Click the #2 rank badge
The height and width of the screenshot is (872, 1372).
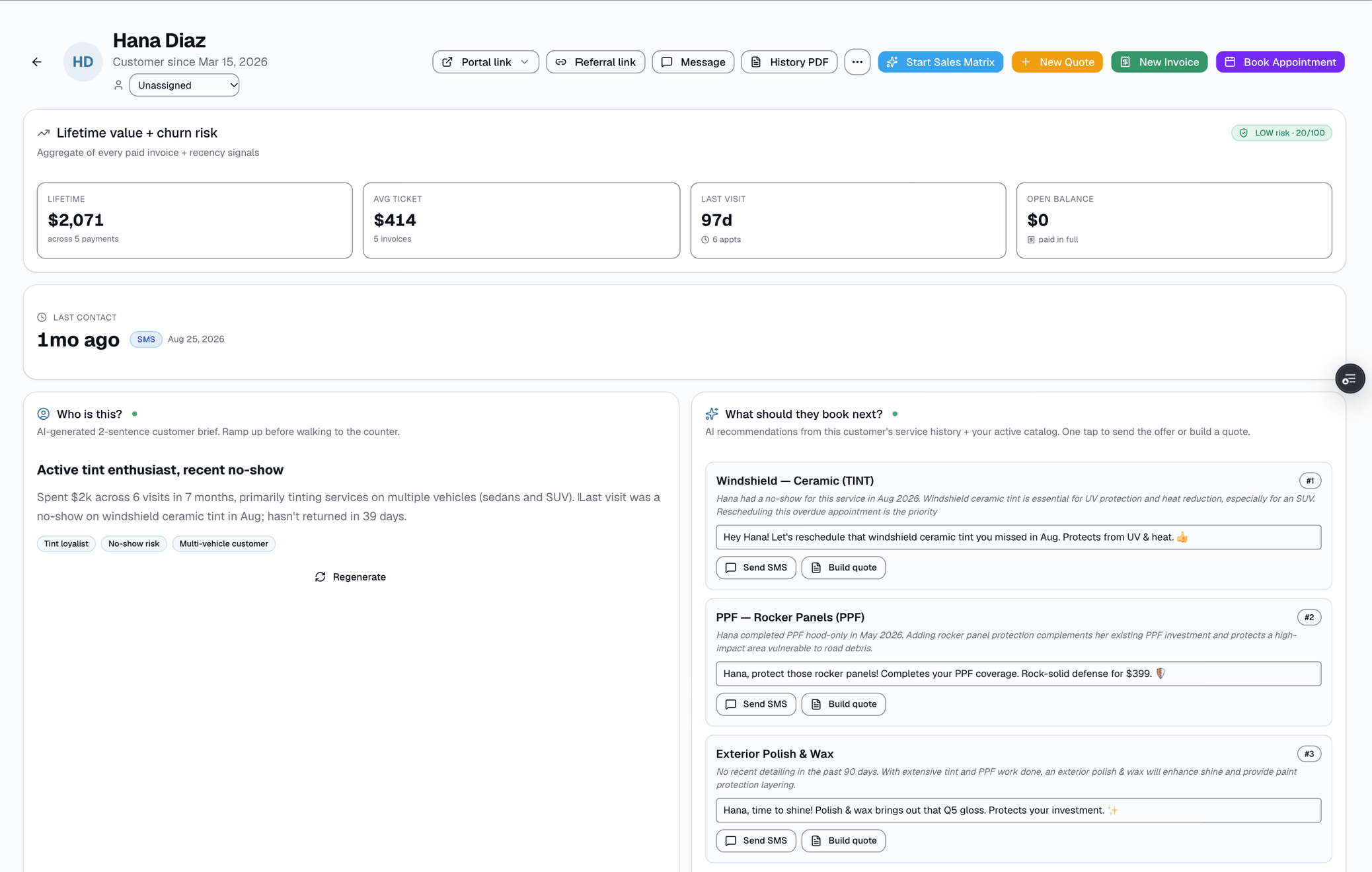pyautogui.click(x=1309, y=617)
